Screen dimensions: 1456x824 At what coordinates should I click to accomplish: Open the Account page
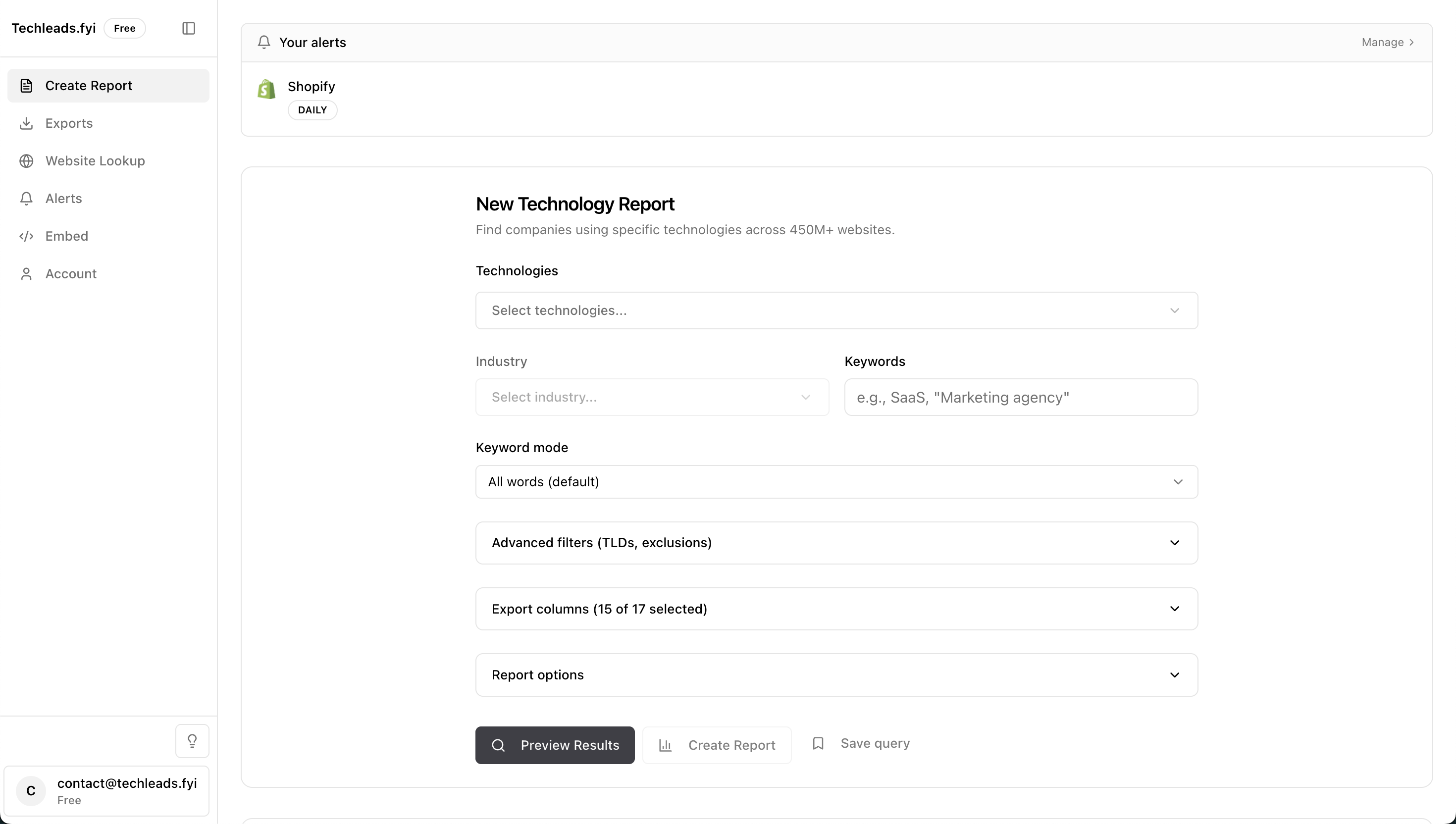pyautogui.click(x=108, y=274)
